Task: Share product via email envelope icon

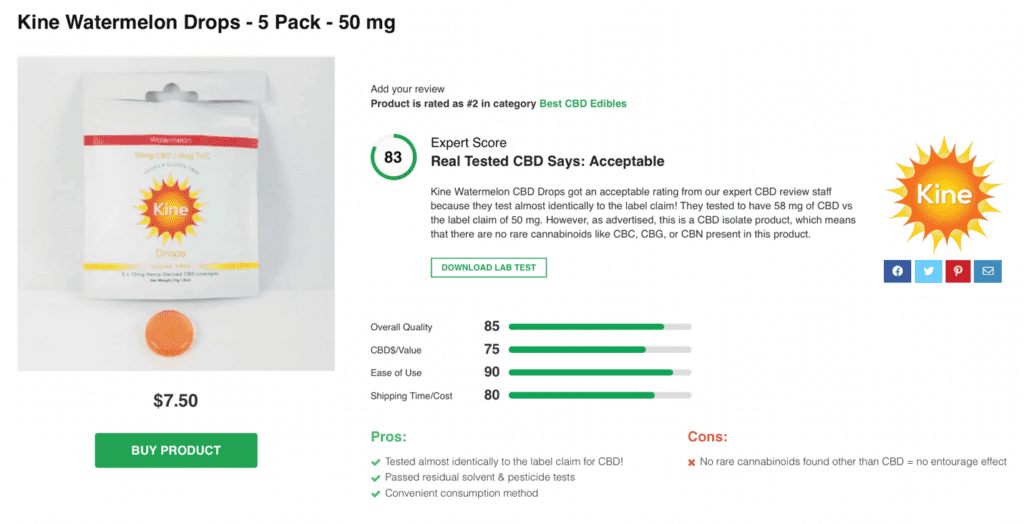Action: tap(988, 271)
